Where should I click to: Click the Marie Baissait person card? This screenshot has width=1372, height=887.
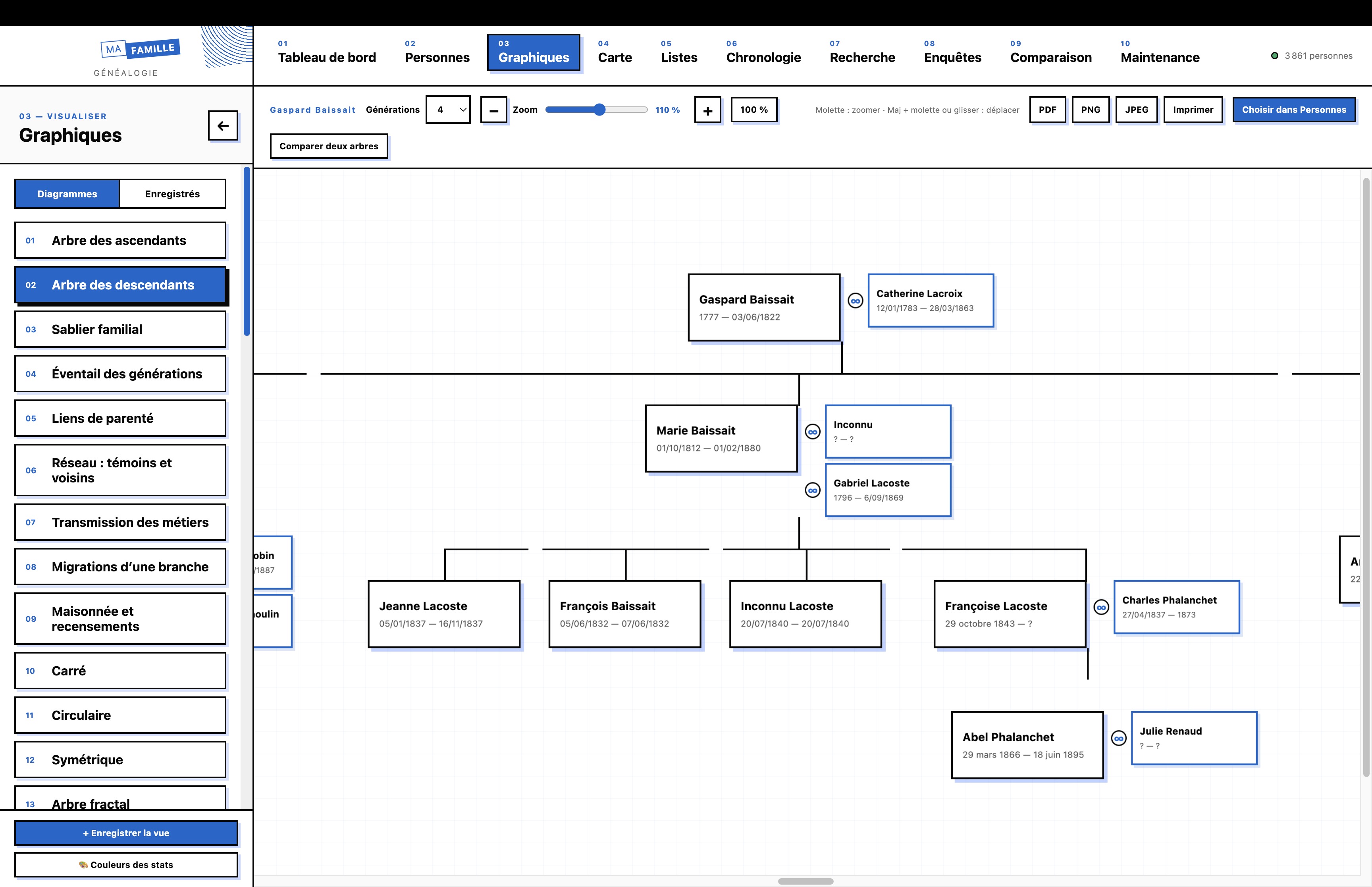tap(721, 439)
